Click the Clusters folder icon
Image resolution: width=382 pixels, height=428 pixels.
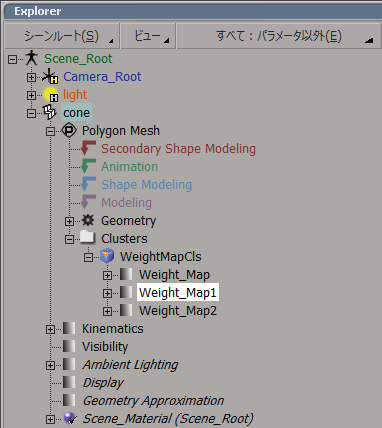(88, 238)
